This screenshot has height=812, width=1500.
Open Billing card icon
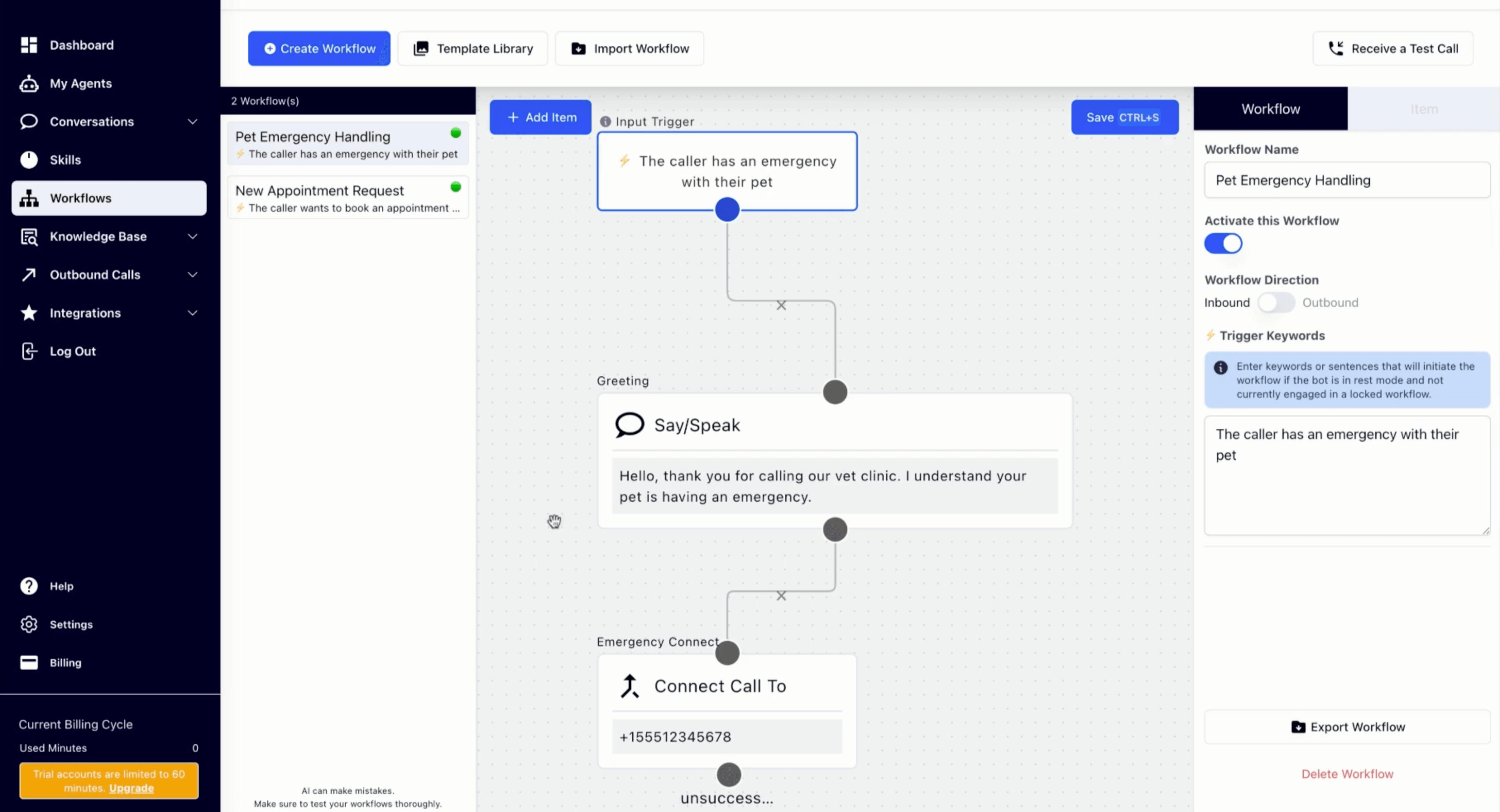[x=29, y=663]
